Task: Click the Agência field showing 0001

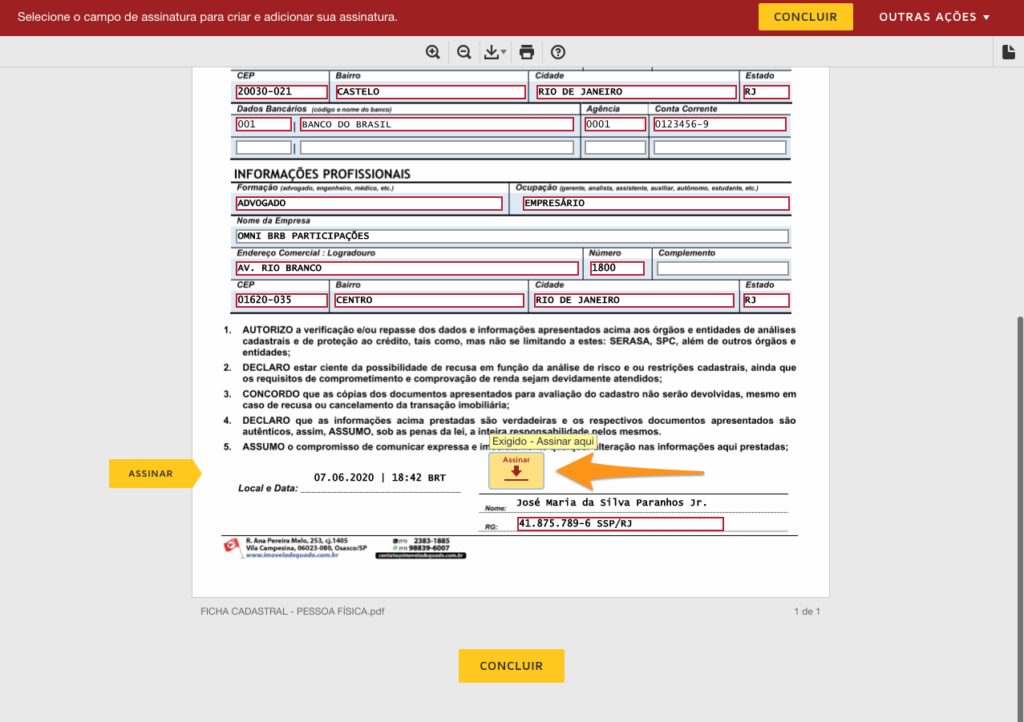Action: (x=615, y=124)
